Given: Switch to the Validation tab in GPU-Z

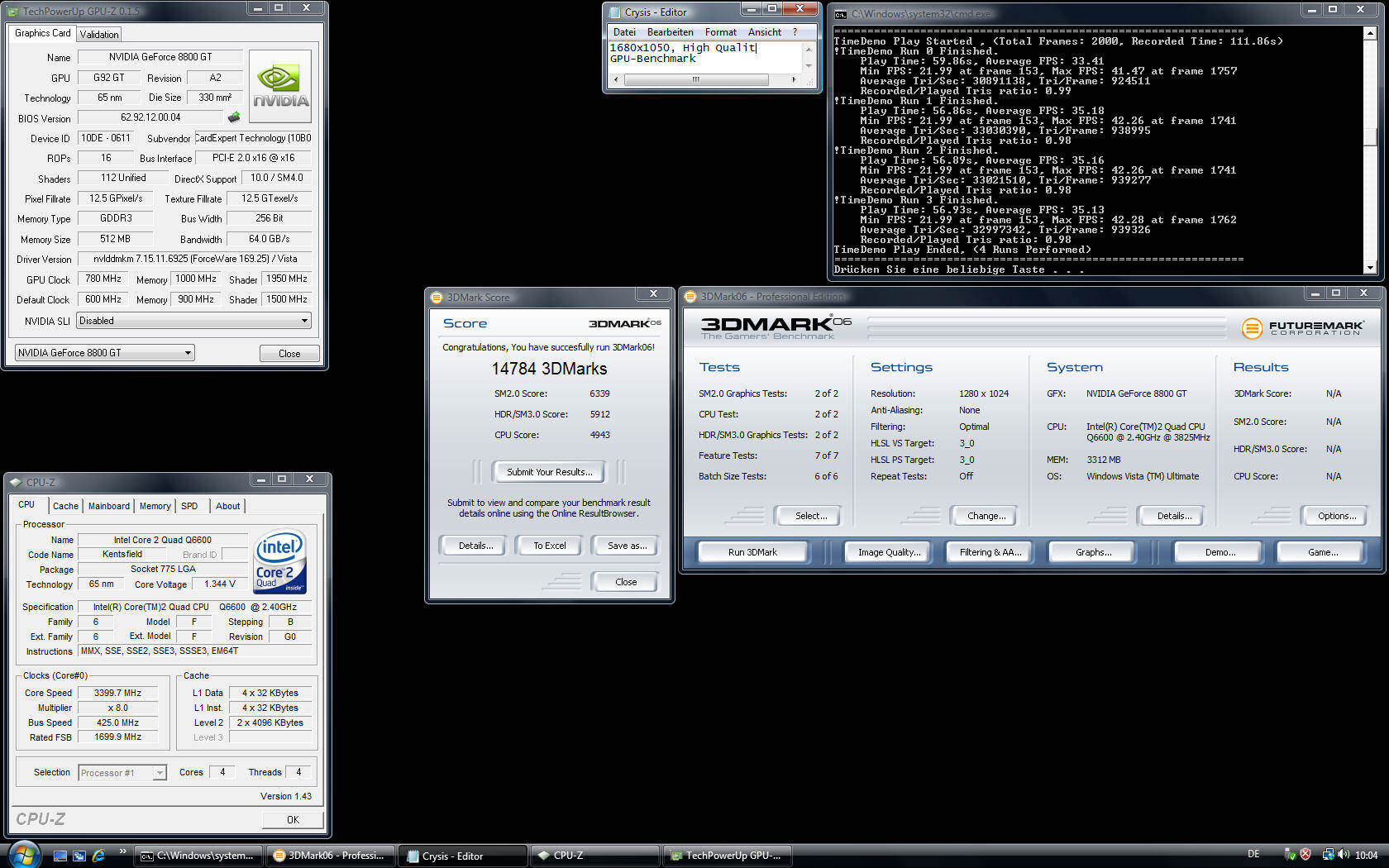Looking at the screenshot, I should coord(99,34).
